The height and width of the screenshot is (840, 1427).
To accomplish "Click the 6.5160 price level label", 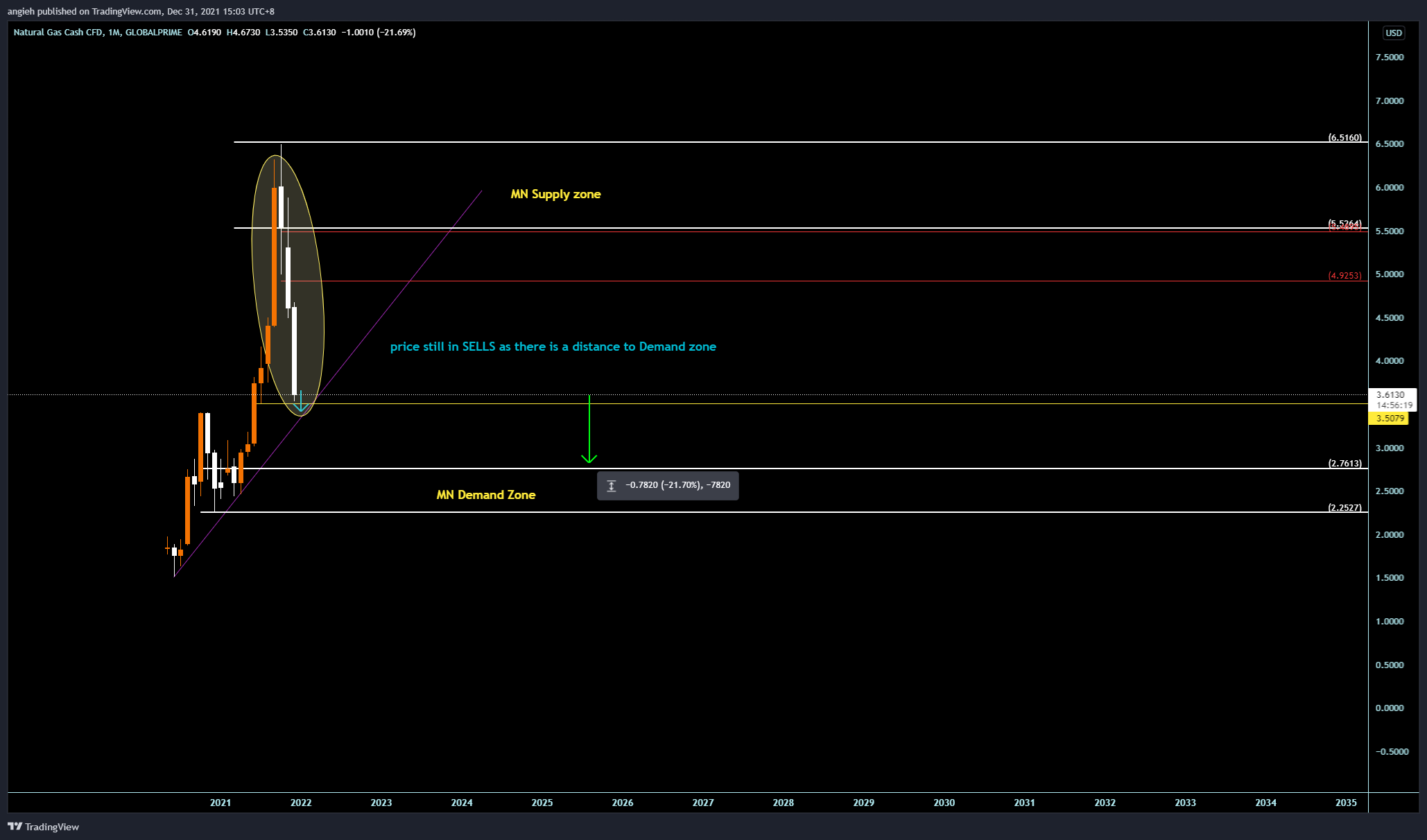I will pyautogui.click(x=1344, y=137).
